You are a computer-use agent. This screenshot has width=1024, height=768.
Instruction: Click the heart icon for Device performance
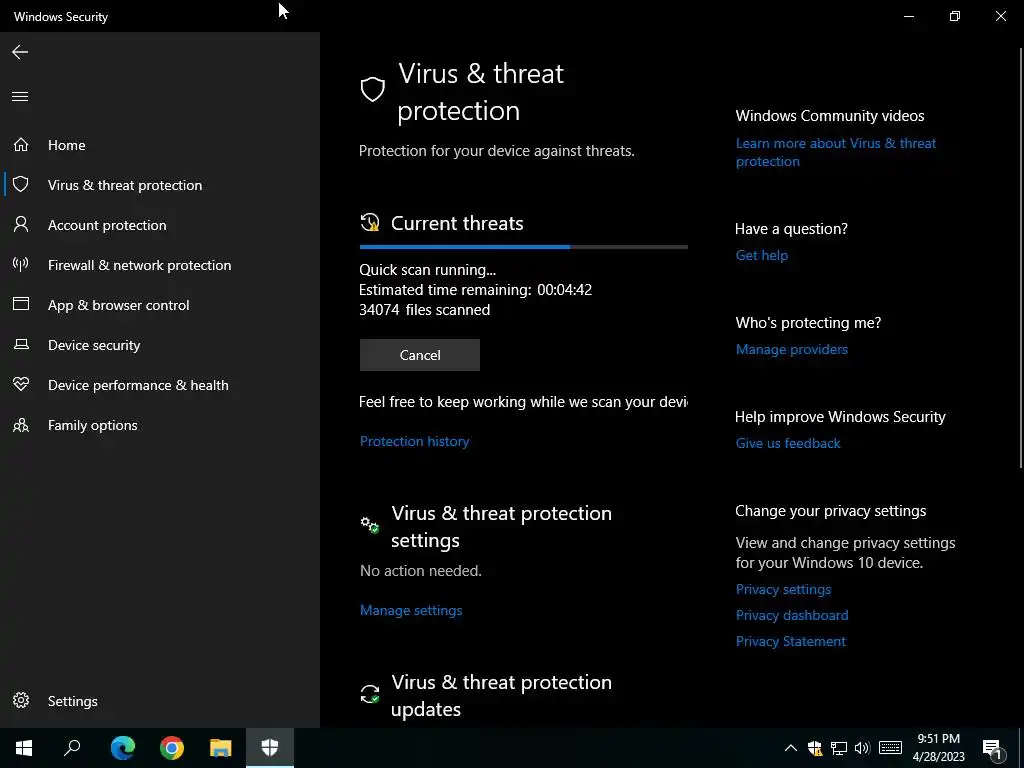point(21,384)
